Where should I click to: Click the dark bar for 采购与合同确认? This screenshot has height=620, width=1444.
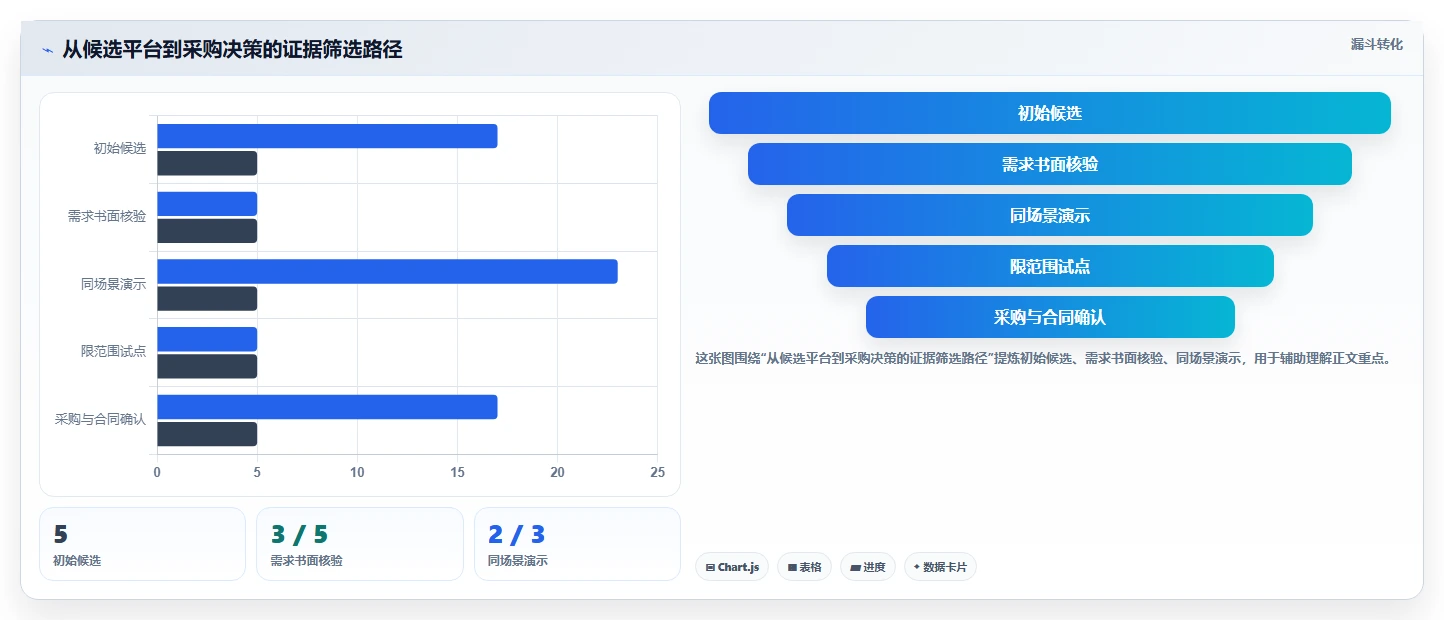point(207,434)
